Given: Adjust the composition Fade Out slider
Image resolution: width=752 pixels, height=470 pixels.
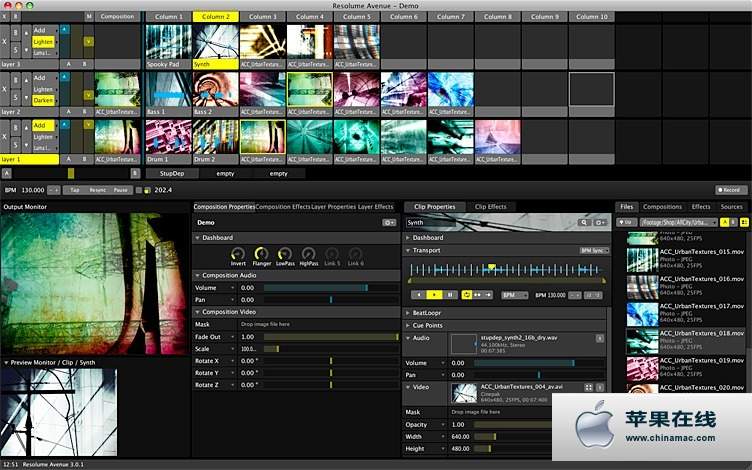Looking at the screenshot, I should [331, 337].
